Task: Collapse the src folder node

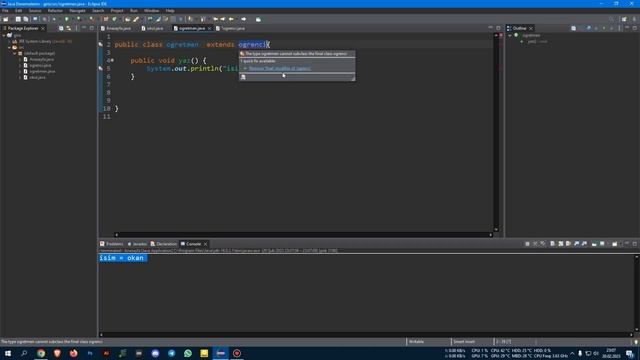Action: tap(9, 47)
